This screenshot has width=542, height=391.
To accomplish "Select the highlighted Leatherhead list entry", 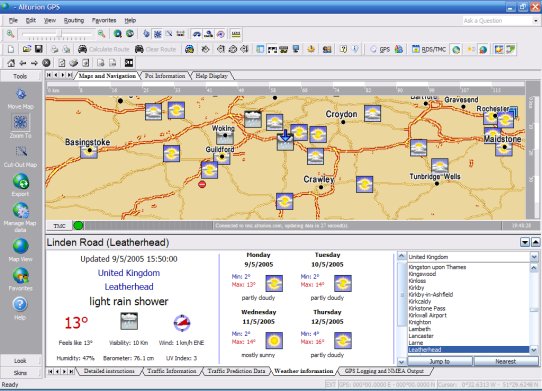I will tap(468, 350).
